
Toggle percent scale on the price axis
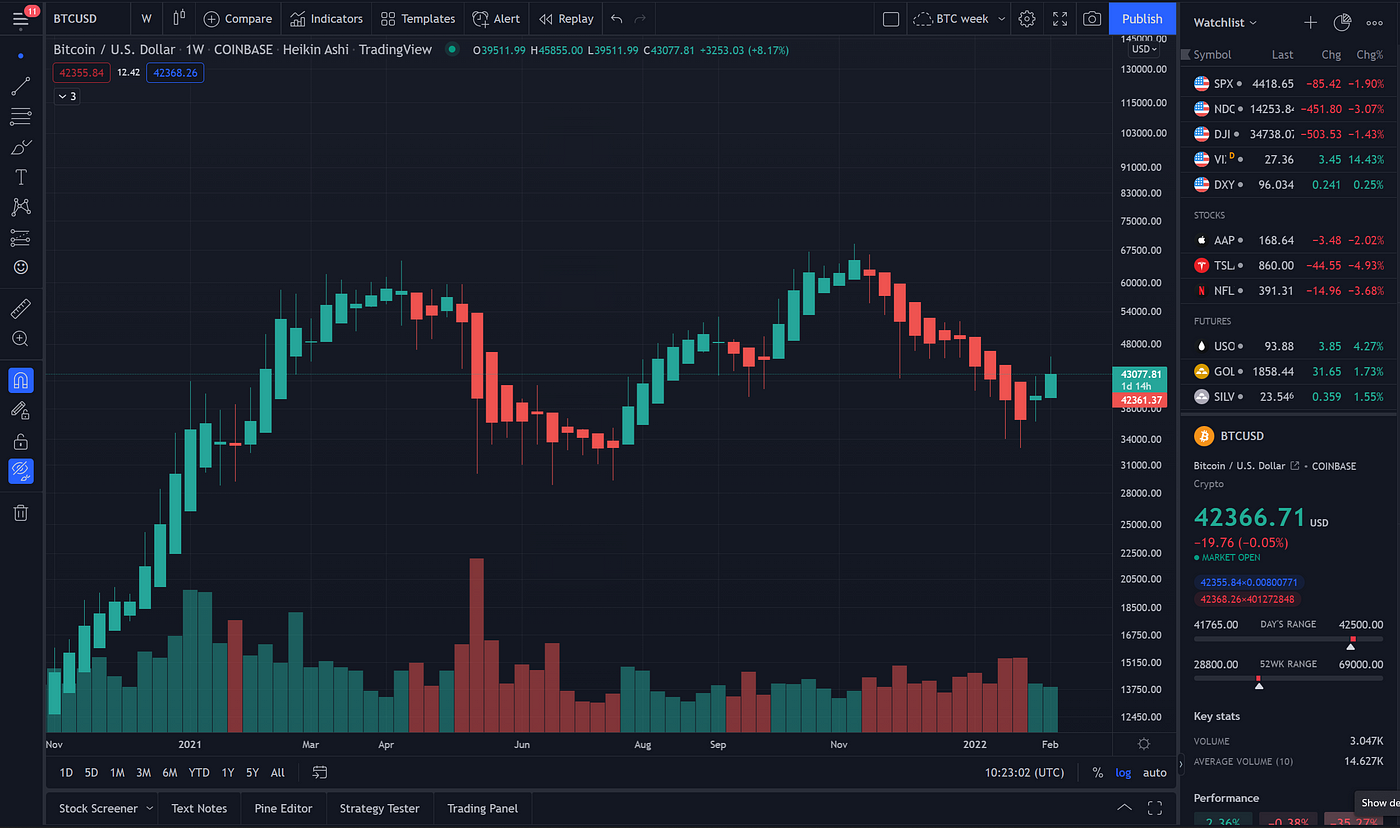point(1098,772)
